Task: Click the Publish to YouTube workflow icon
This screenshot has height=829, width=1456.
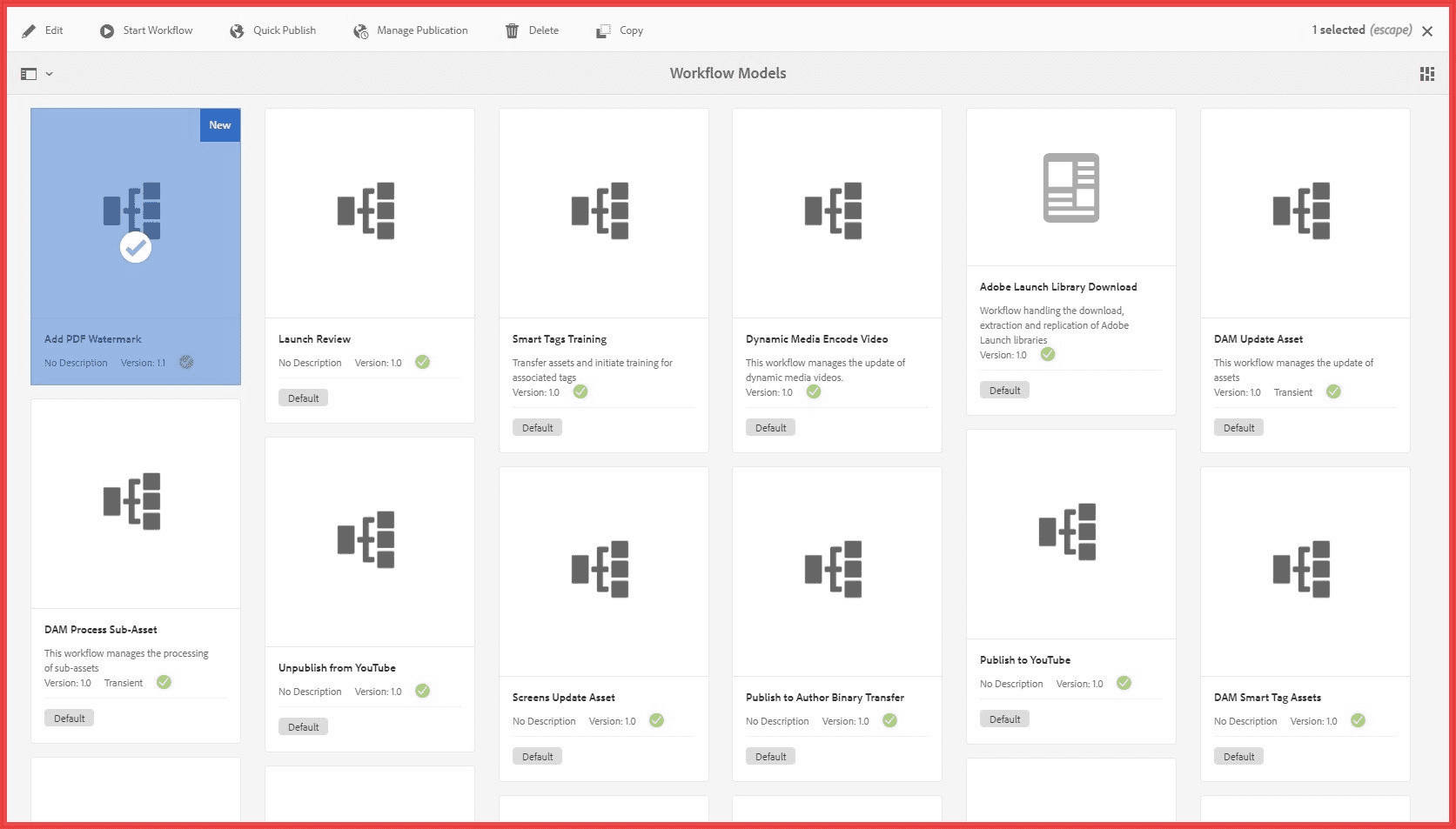Action: (x=1067, y=531)
